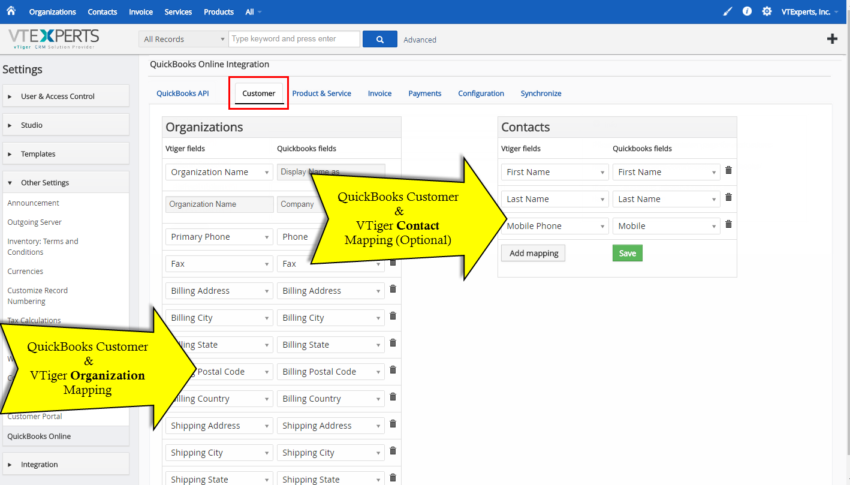Delete the Shipping State mapping row
The image size is (850, 485).
393,478
